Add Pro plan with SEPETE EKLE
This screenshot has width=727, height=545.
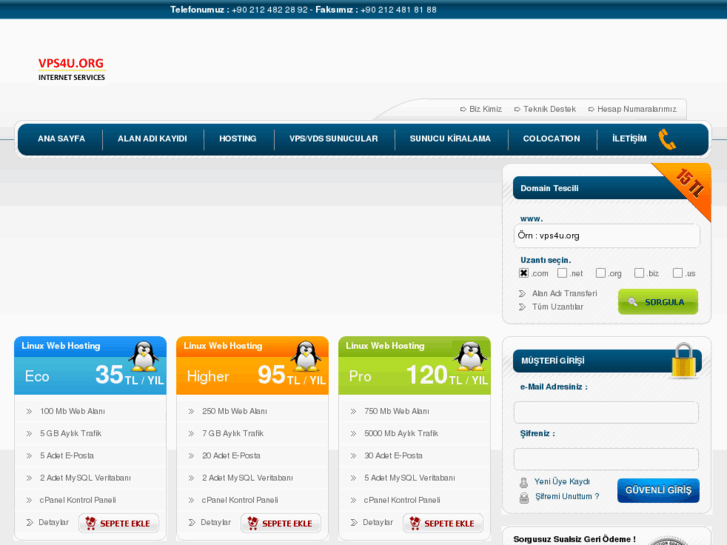click(x=443, y=523)
